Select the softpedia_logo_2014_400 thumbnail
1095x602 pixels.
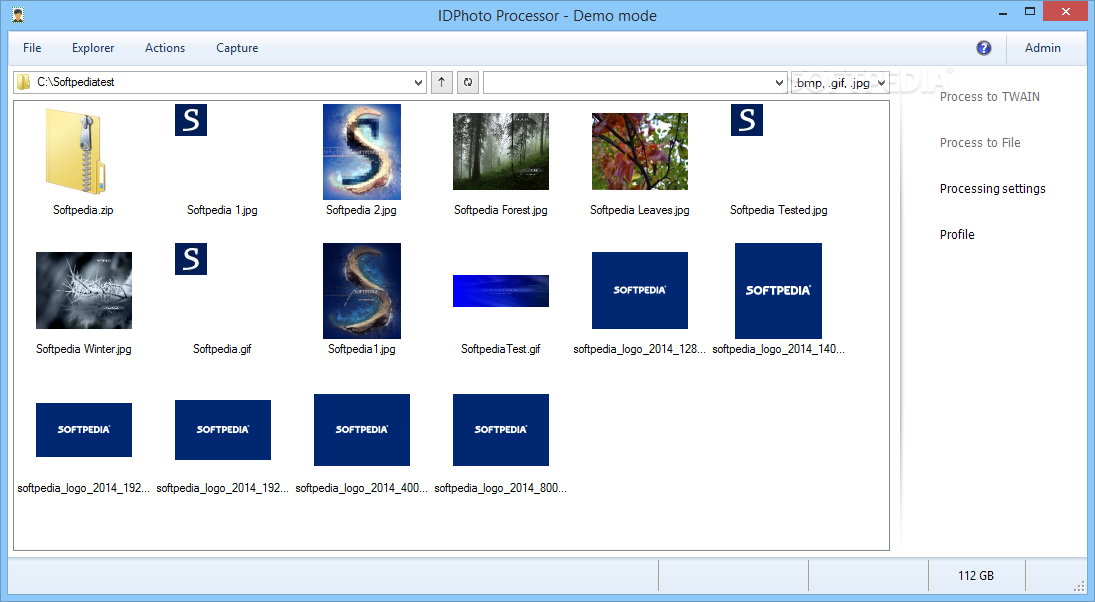click(362, 430)
